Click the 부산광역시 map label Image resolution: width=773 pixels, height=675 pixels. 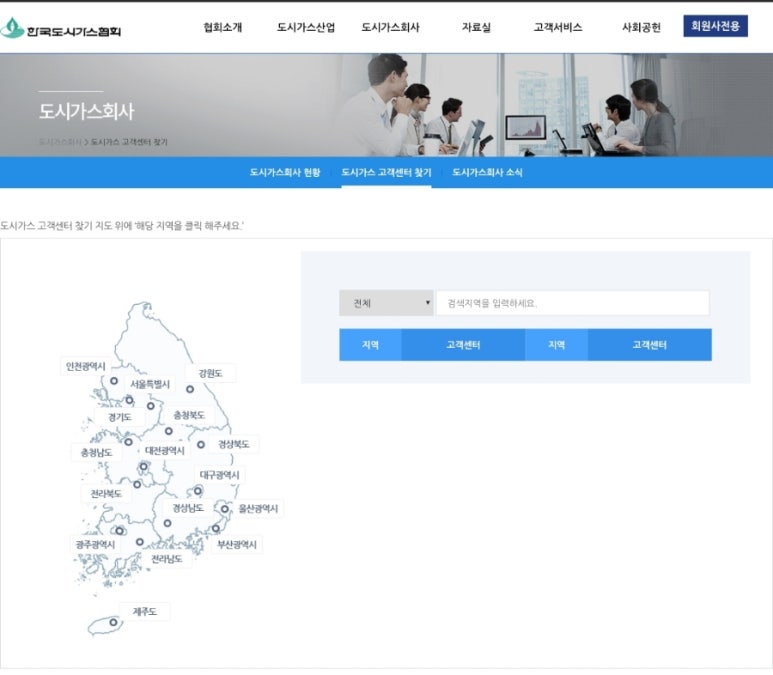click(237, 545)
